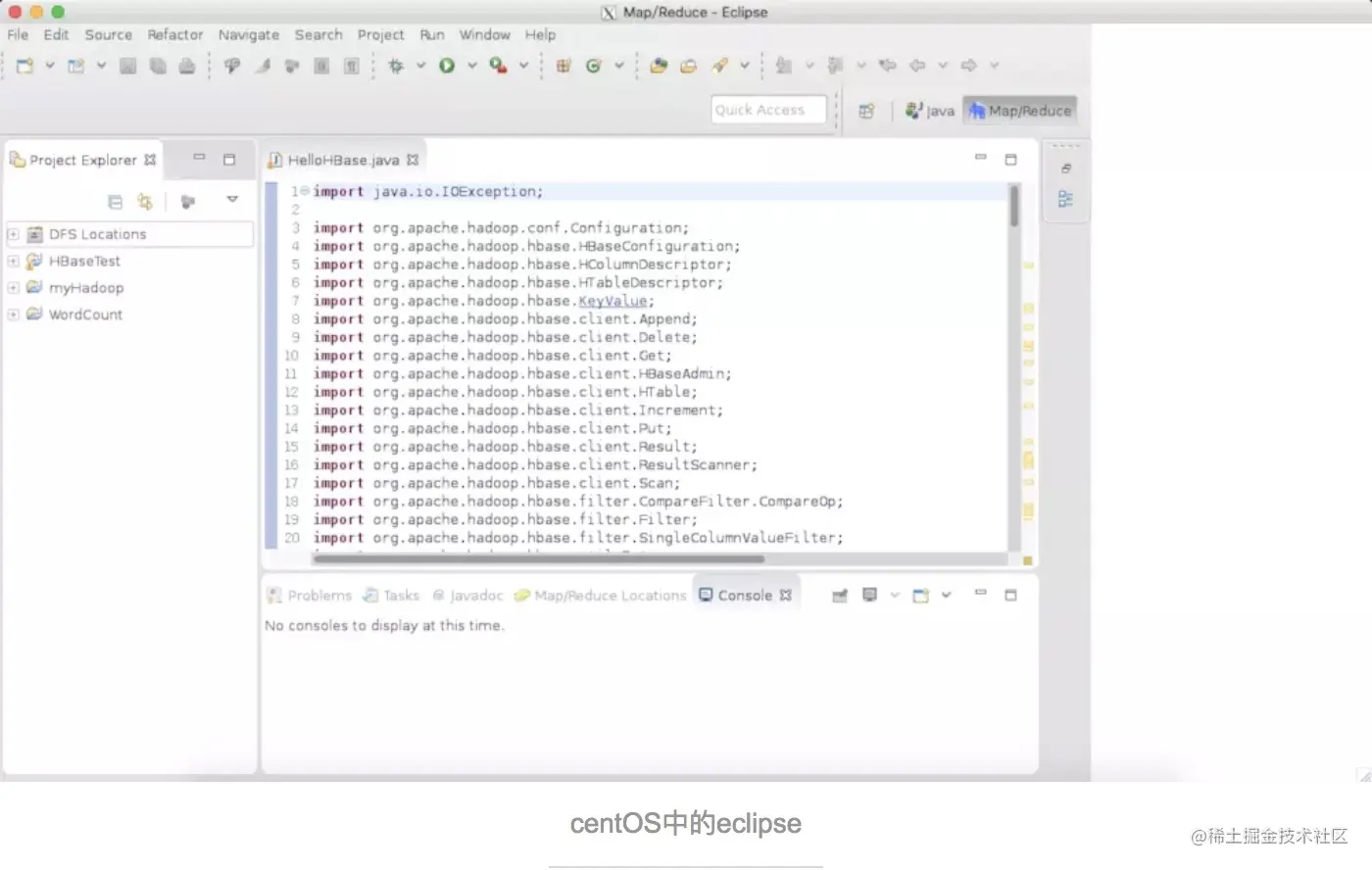Viewport: 1372px width, 870px height.
Task: Click the Open Console icon
Action: (920, 596)
